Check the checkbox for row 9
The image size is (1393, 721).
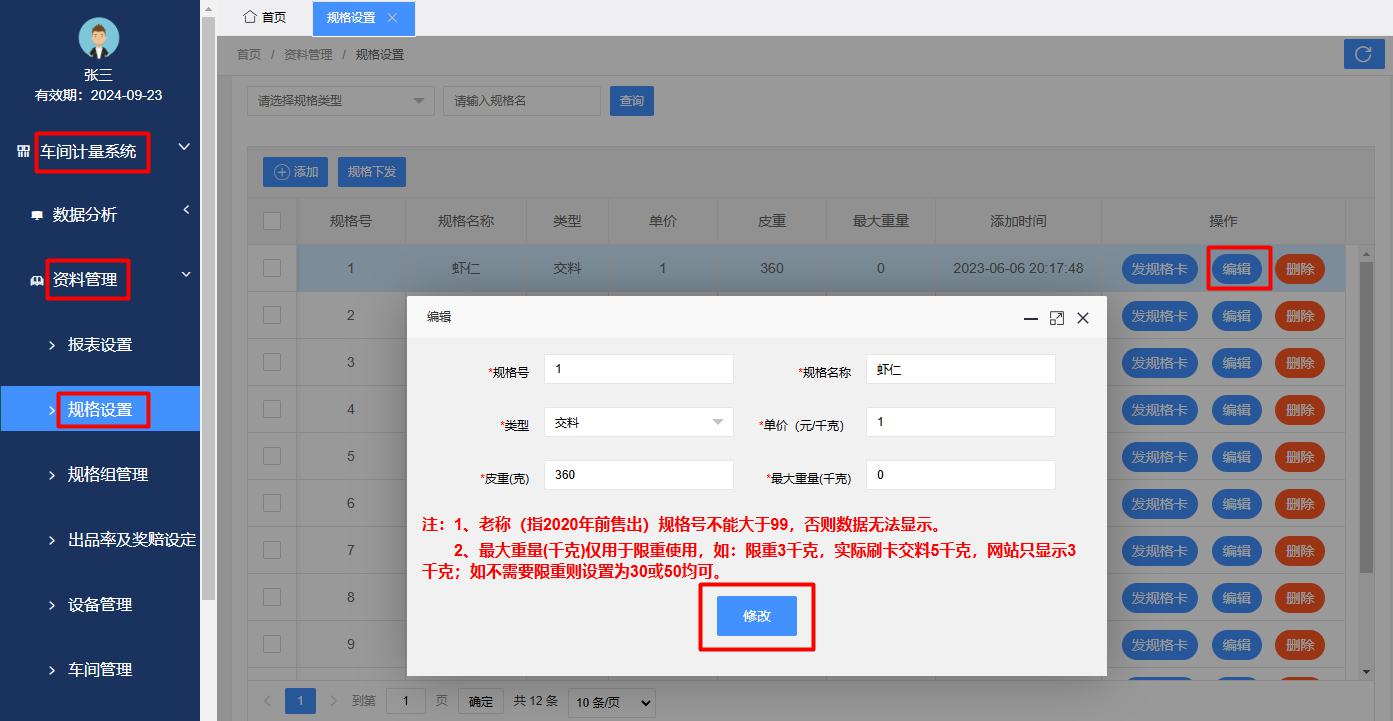(x=272, y=644)
